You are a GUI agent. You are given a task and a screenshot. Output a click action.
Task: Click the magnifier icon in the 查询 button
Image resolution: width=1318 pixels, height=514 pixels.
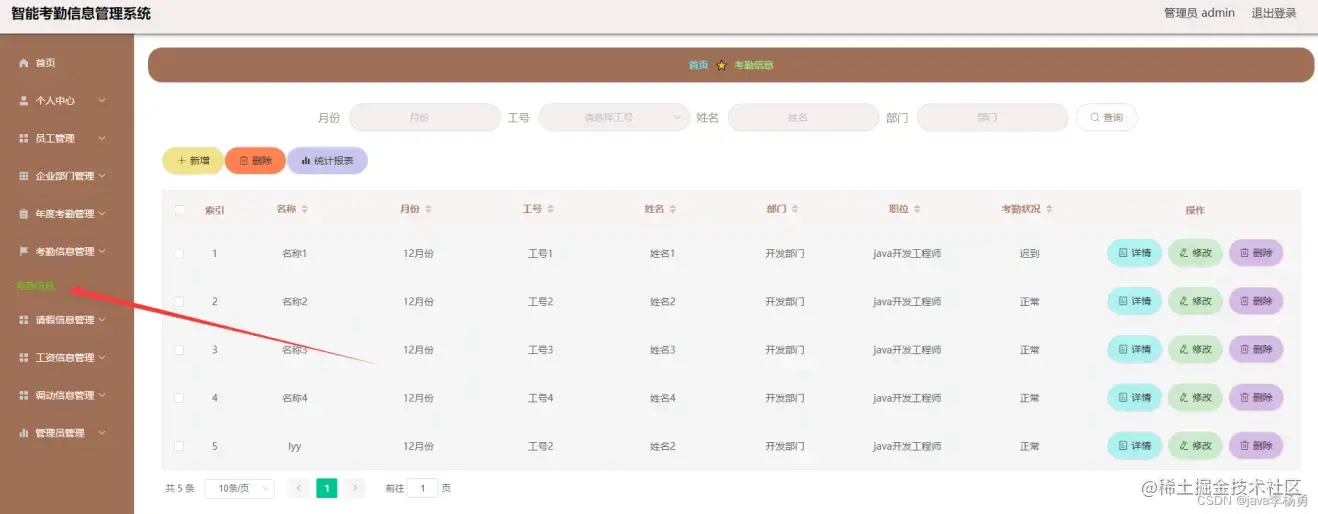[1095, 118]
